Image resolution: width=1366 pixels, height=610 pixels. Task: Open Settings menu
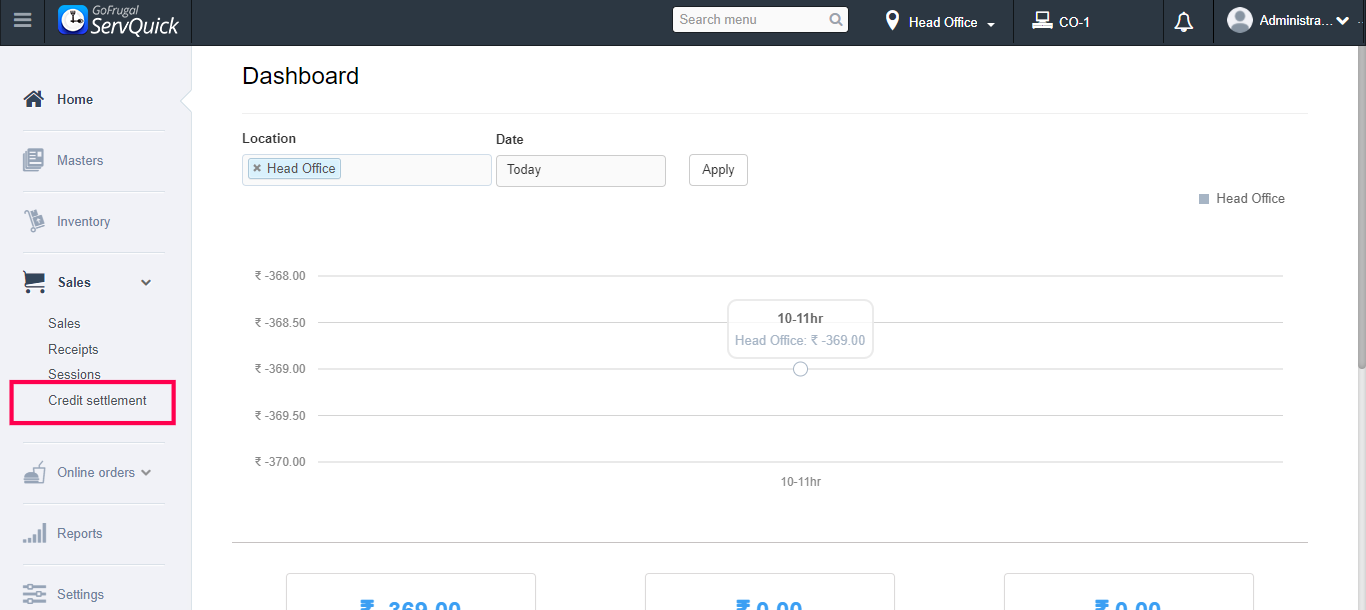pyautogui.click(x=80, y=594)
